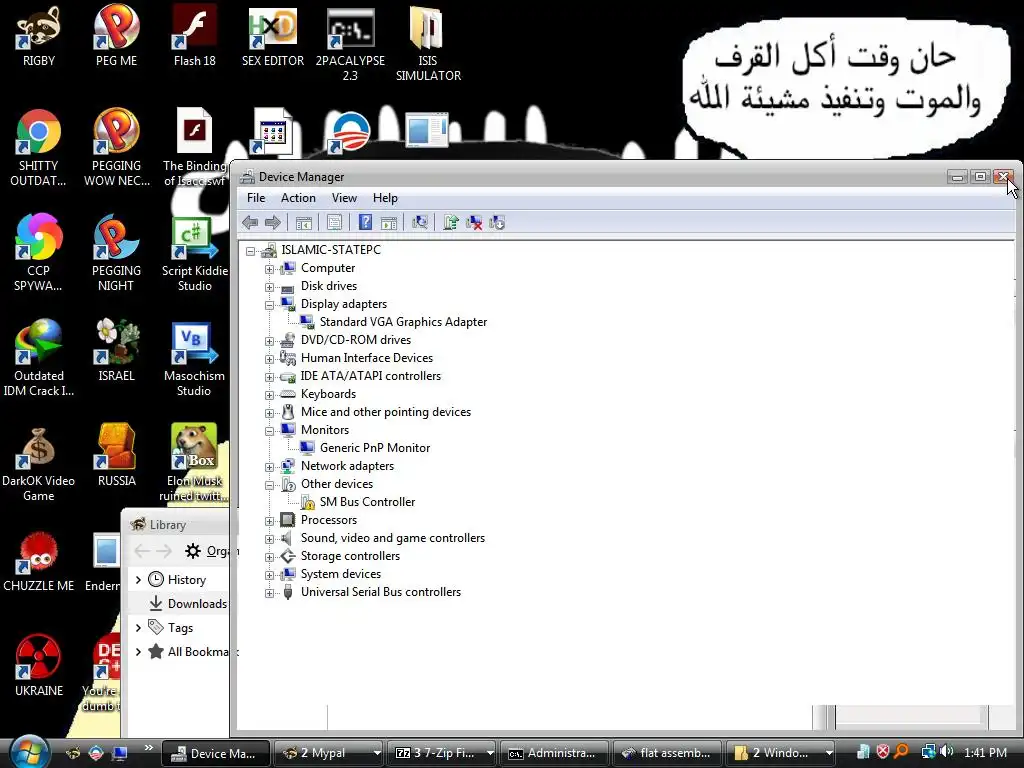Show more Quick Launch items chevron

click(148, 748)
